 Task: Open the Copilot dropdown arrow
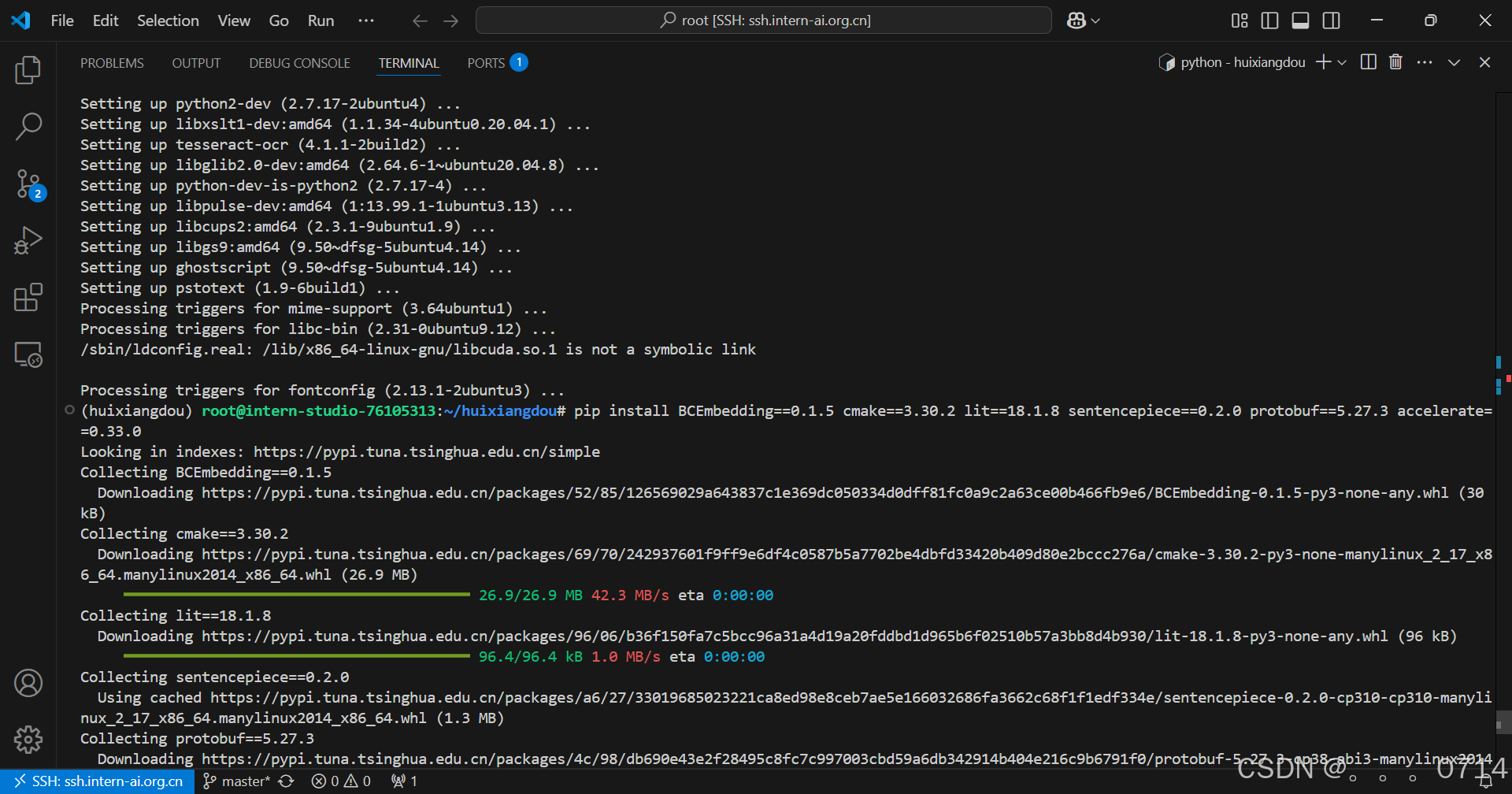pos(1095,20)
